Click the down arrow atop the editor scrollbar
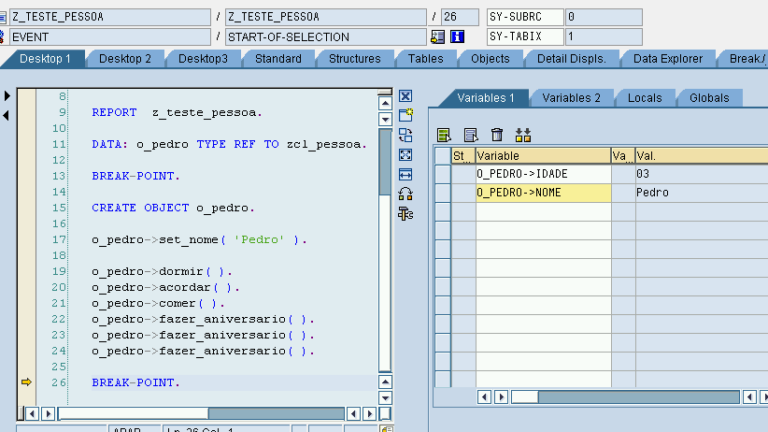 (x=386, y=119)
